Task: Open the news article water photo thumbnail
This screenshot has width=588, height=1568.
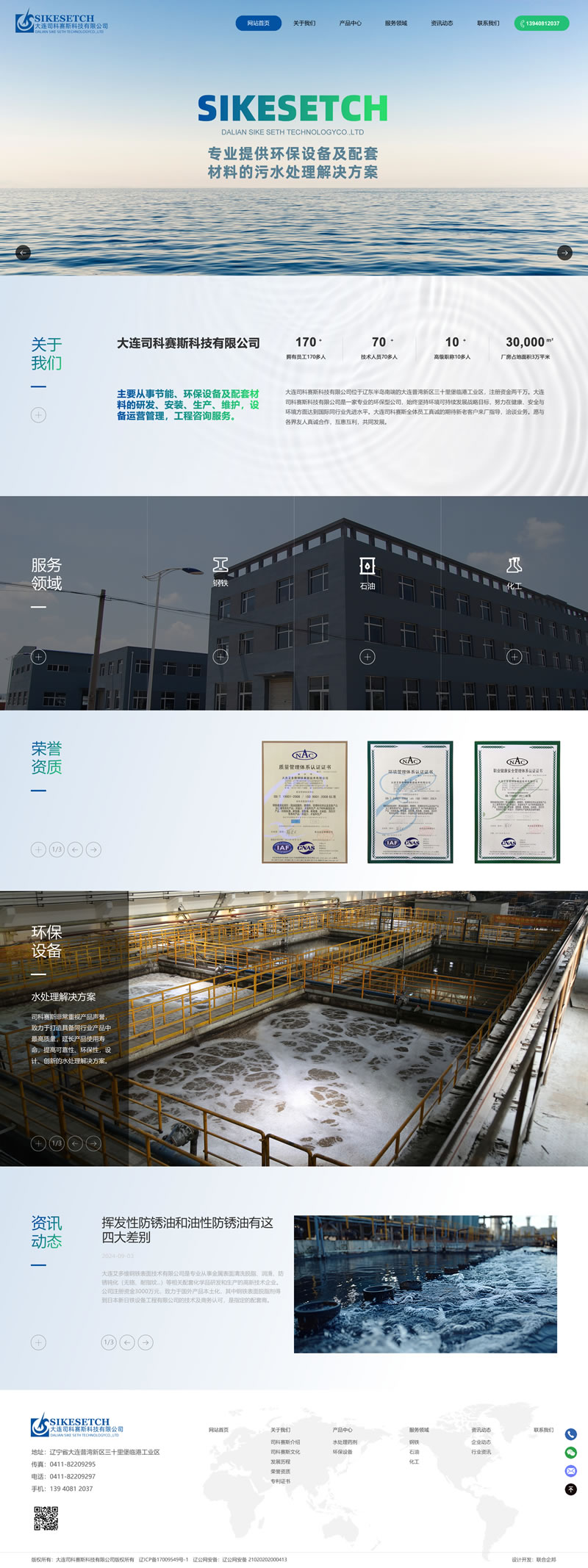Action: [425, 1284]
